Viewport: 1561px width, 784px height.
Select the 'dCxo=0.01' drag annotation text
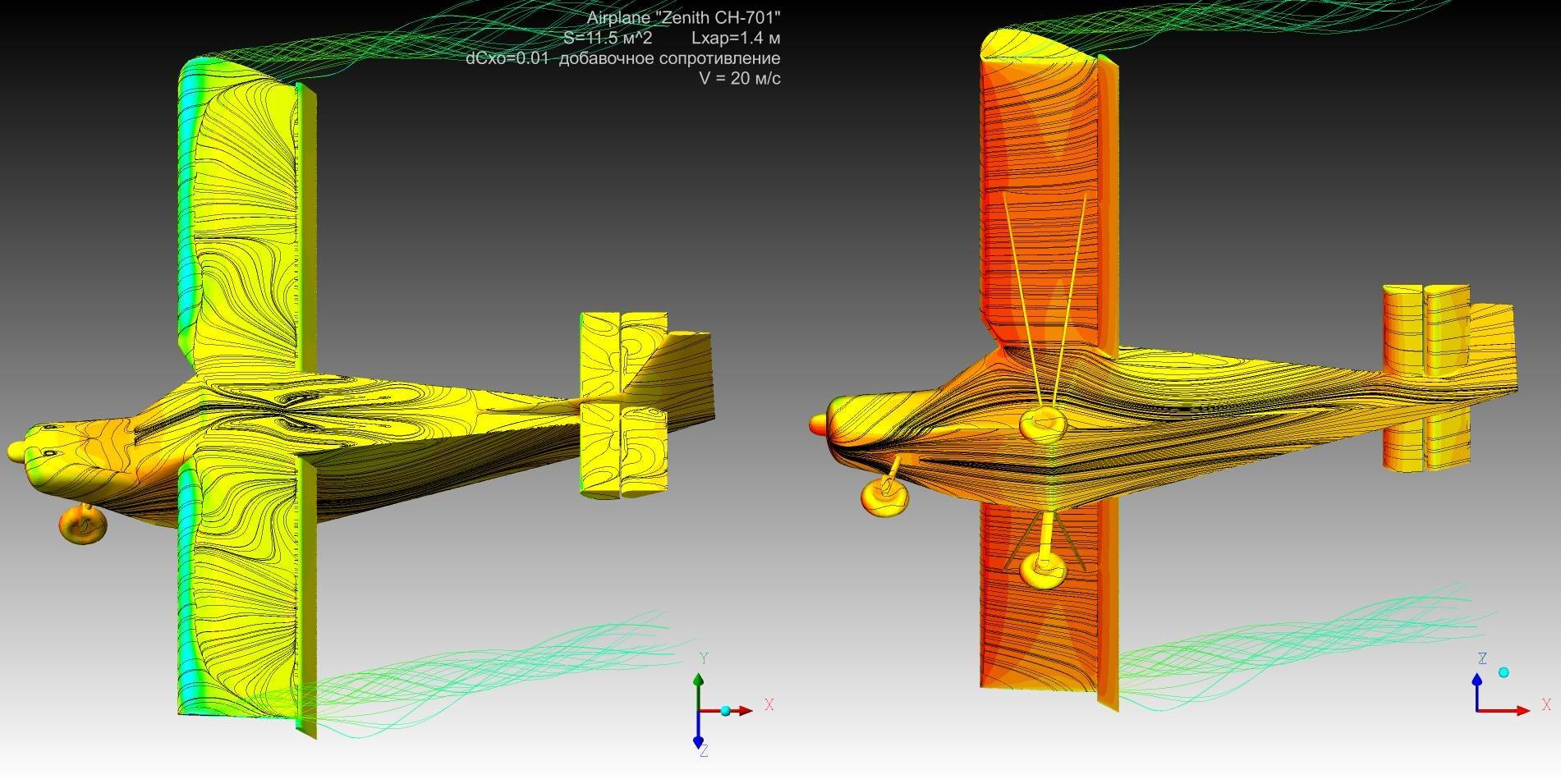coord(507,58)
